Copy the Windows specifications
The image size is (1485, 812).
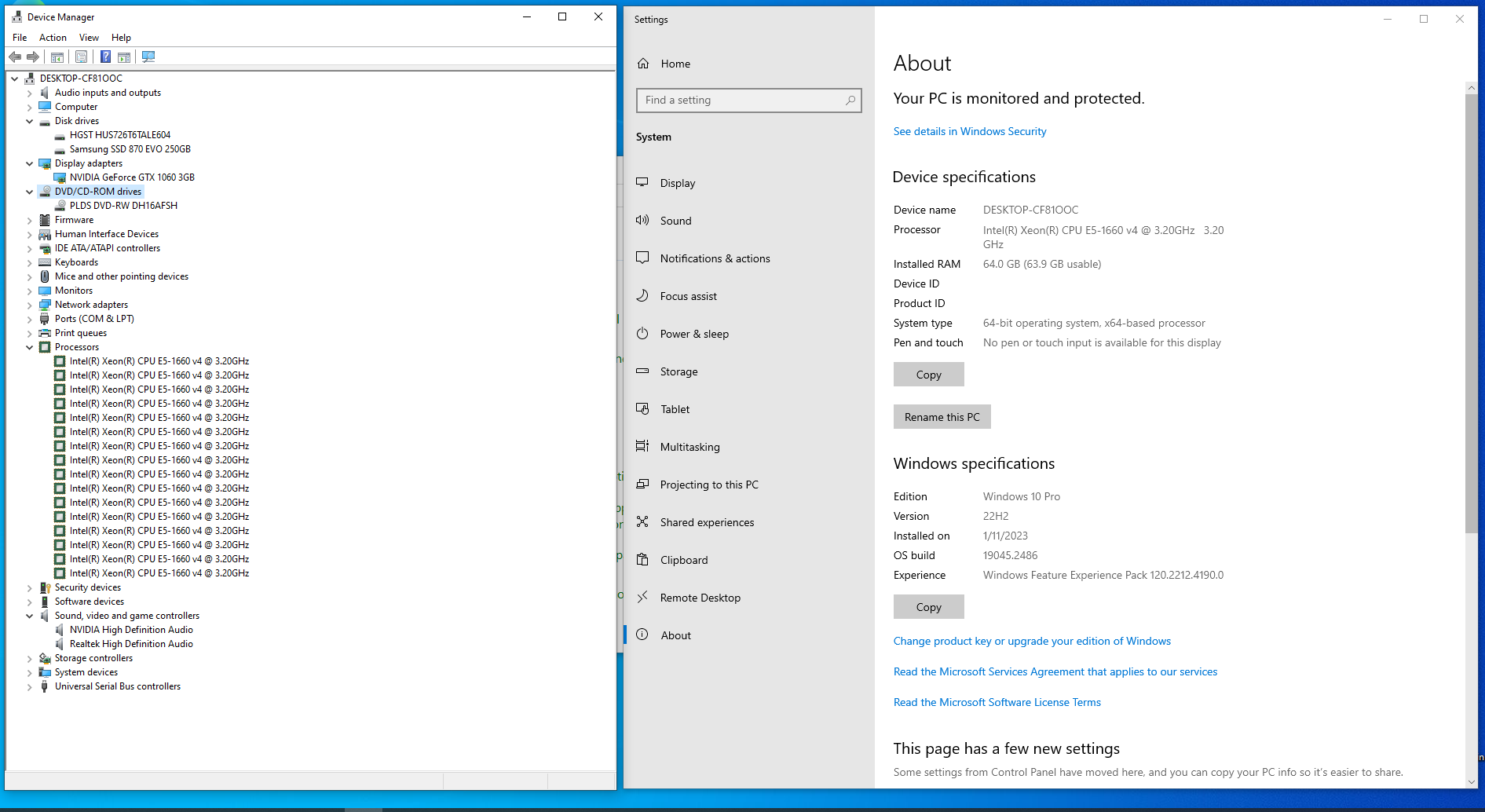click(x=928, y=607)
